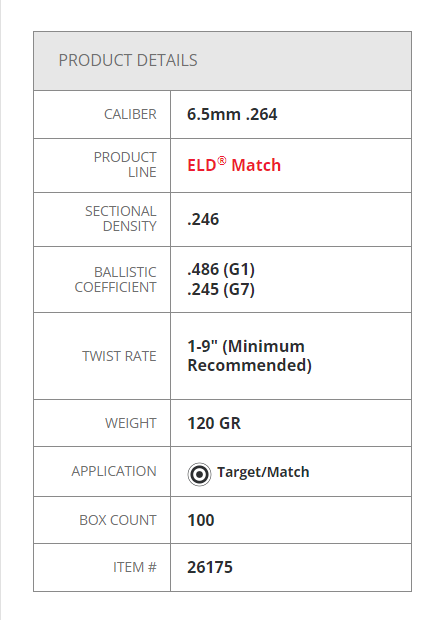Image resolution: width=444 pixels, height=620 pixels.
Task: Select the 6.5mm .264 caliber value
Action: point(232,115)
